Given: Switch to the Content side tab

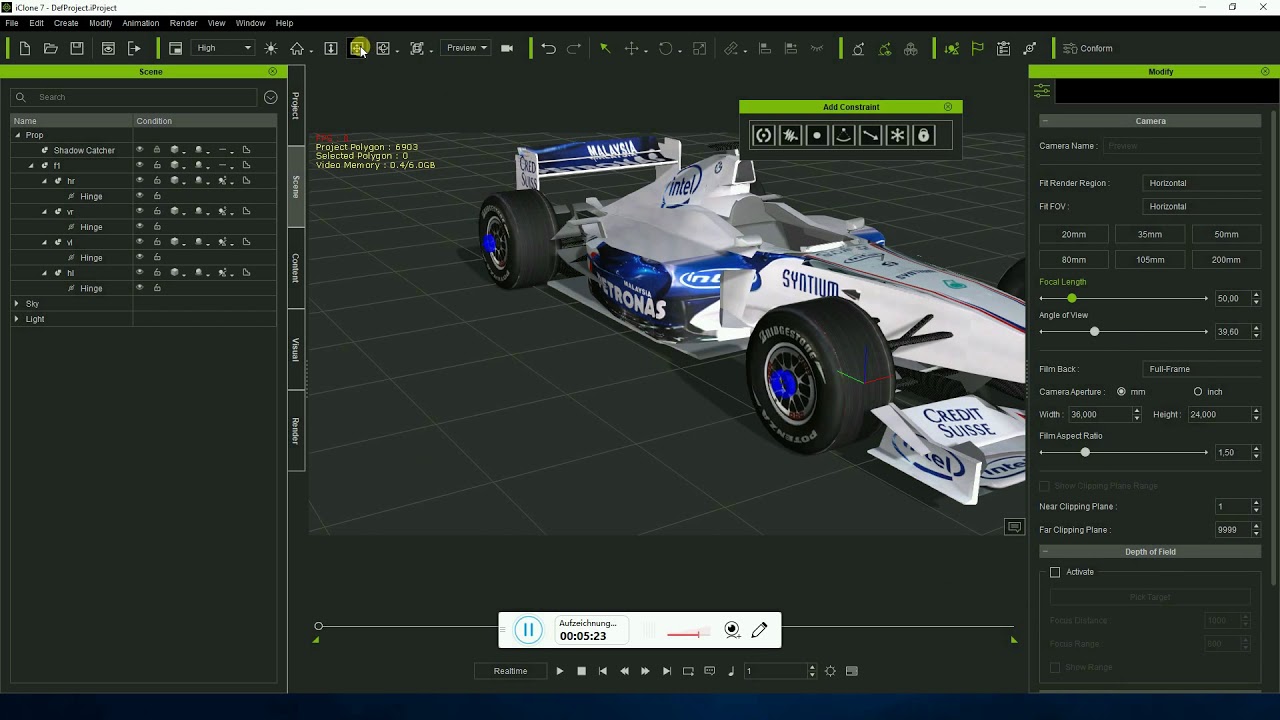Looking at the screenshot, I should click(296, 268).
